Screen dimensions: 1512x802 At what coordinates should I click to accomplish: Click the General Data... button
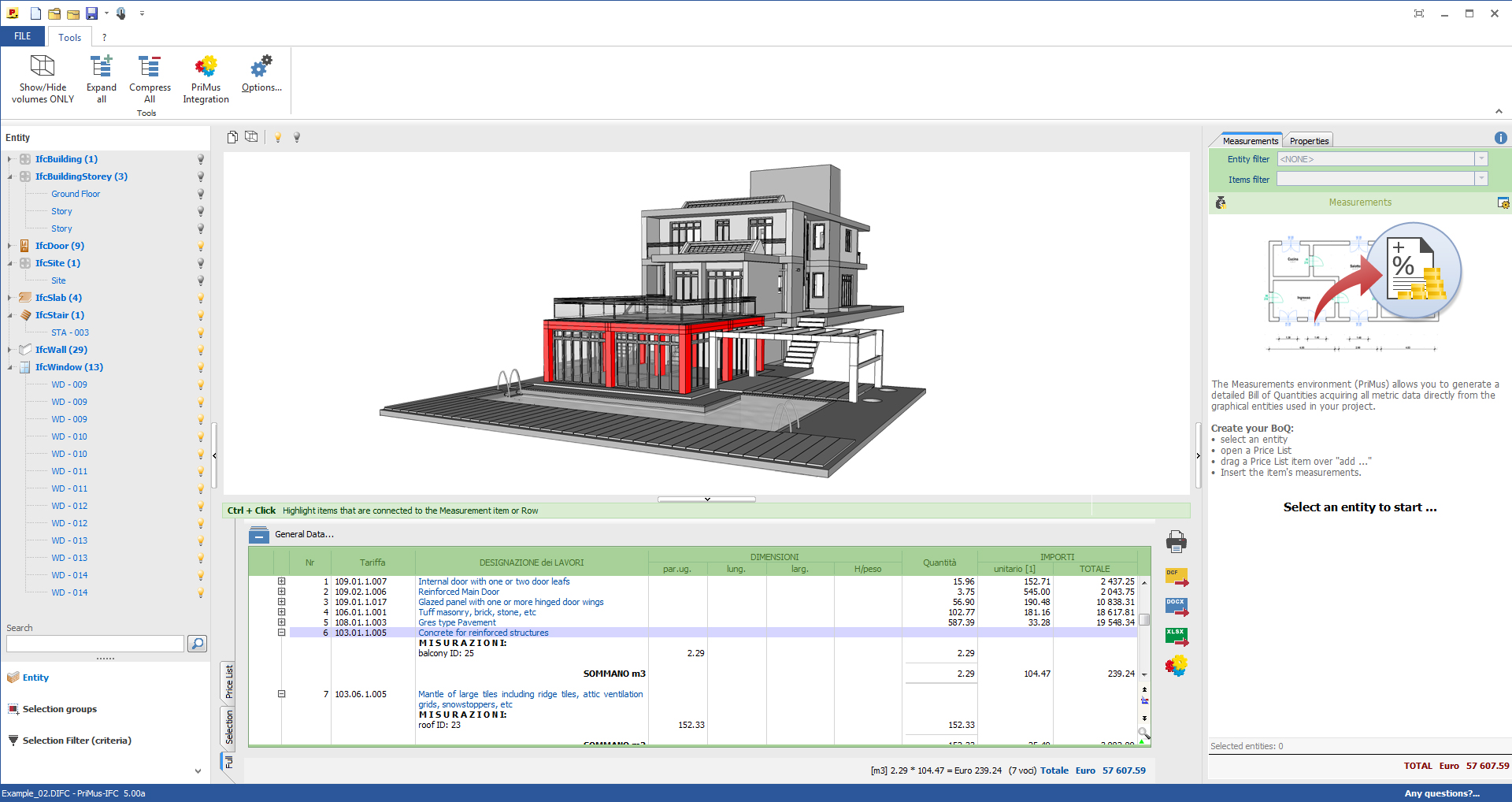(x=304, y=534)
